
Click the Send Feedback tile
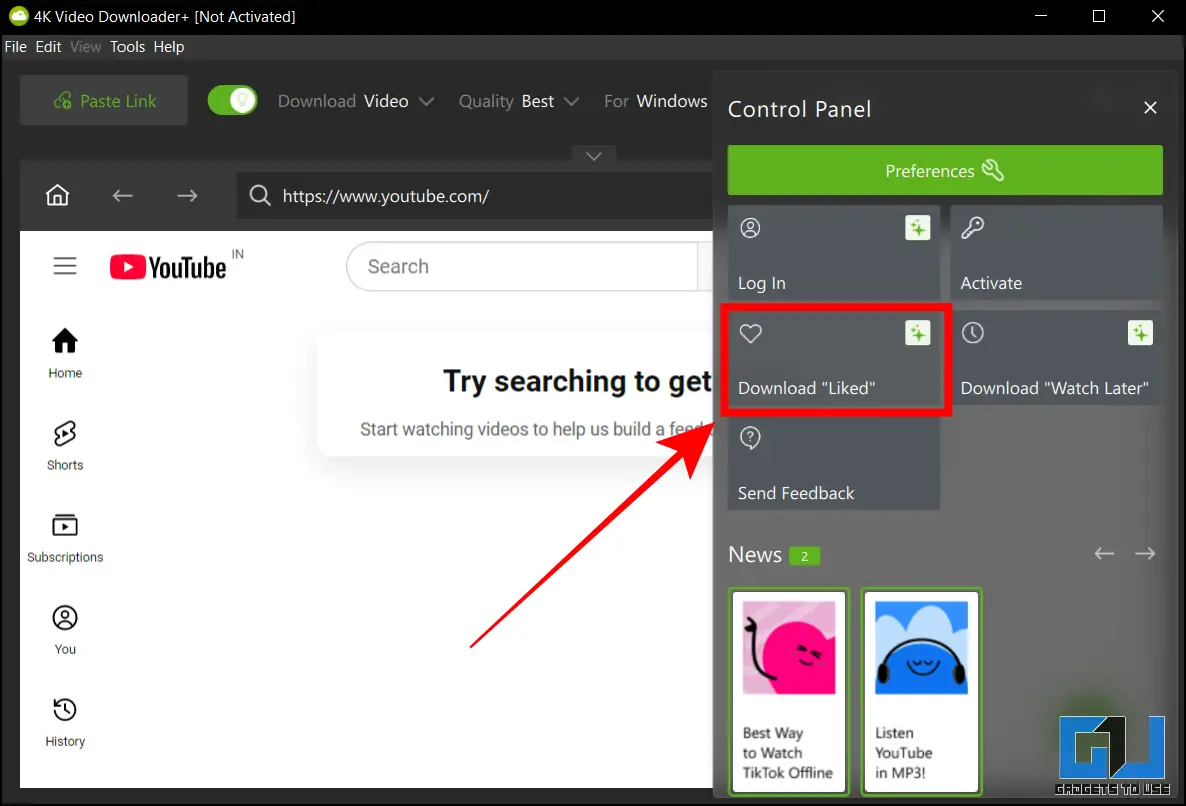tap(834, 463)
